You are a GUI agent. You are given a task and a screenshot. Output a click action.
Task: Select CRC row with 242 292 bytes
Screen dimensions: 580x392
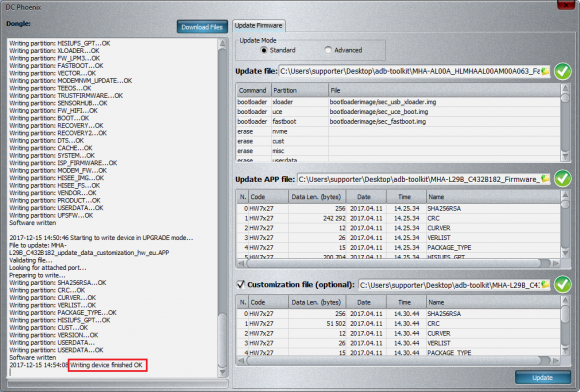click(398, 219)
